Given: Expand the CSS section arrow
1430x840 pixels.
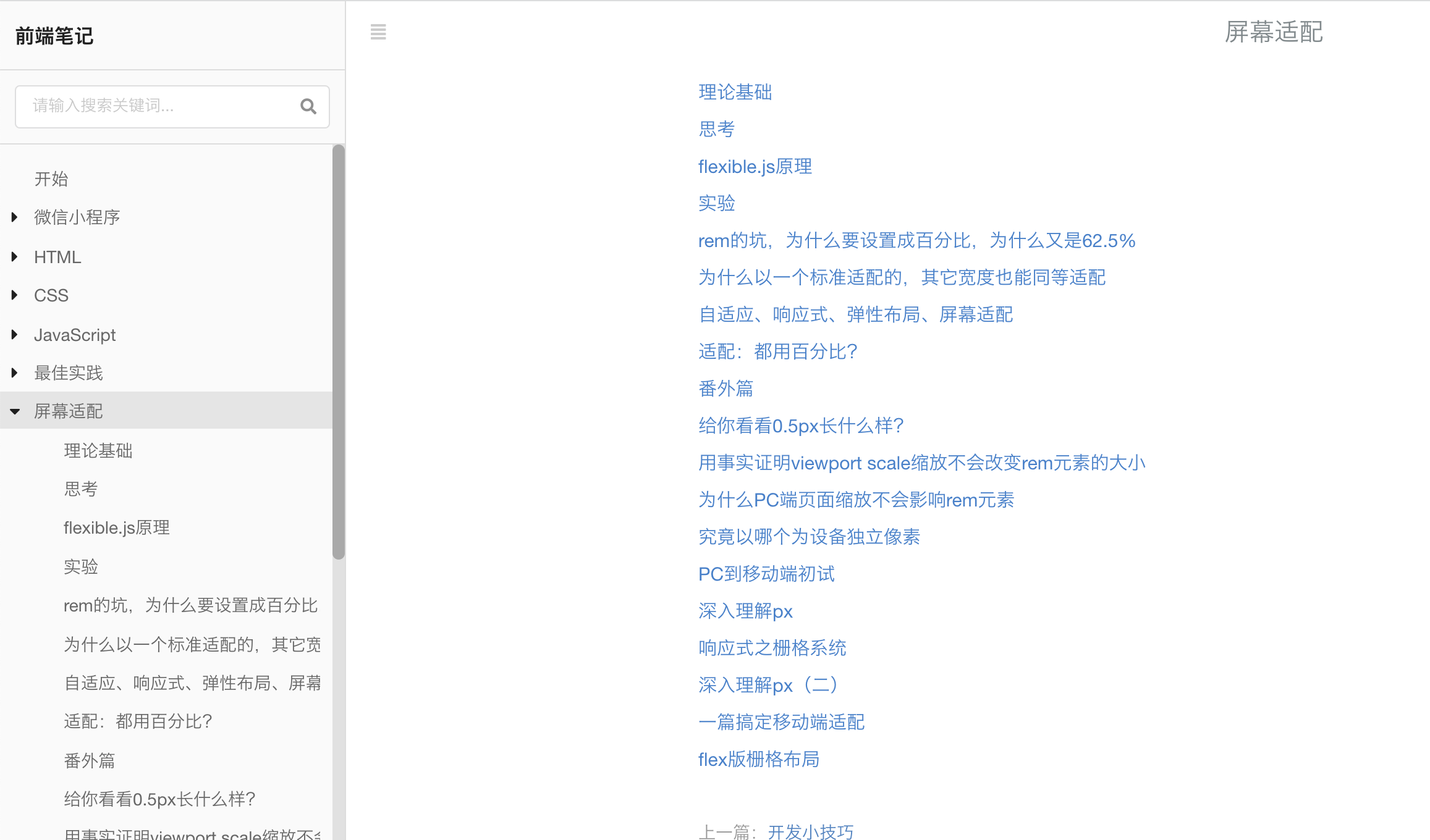Looking at the screenshot, I should point(15,295).
